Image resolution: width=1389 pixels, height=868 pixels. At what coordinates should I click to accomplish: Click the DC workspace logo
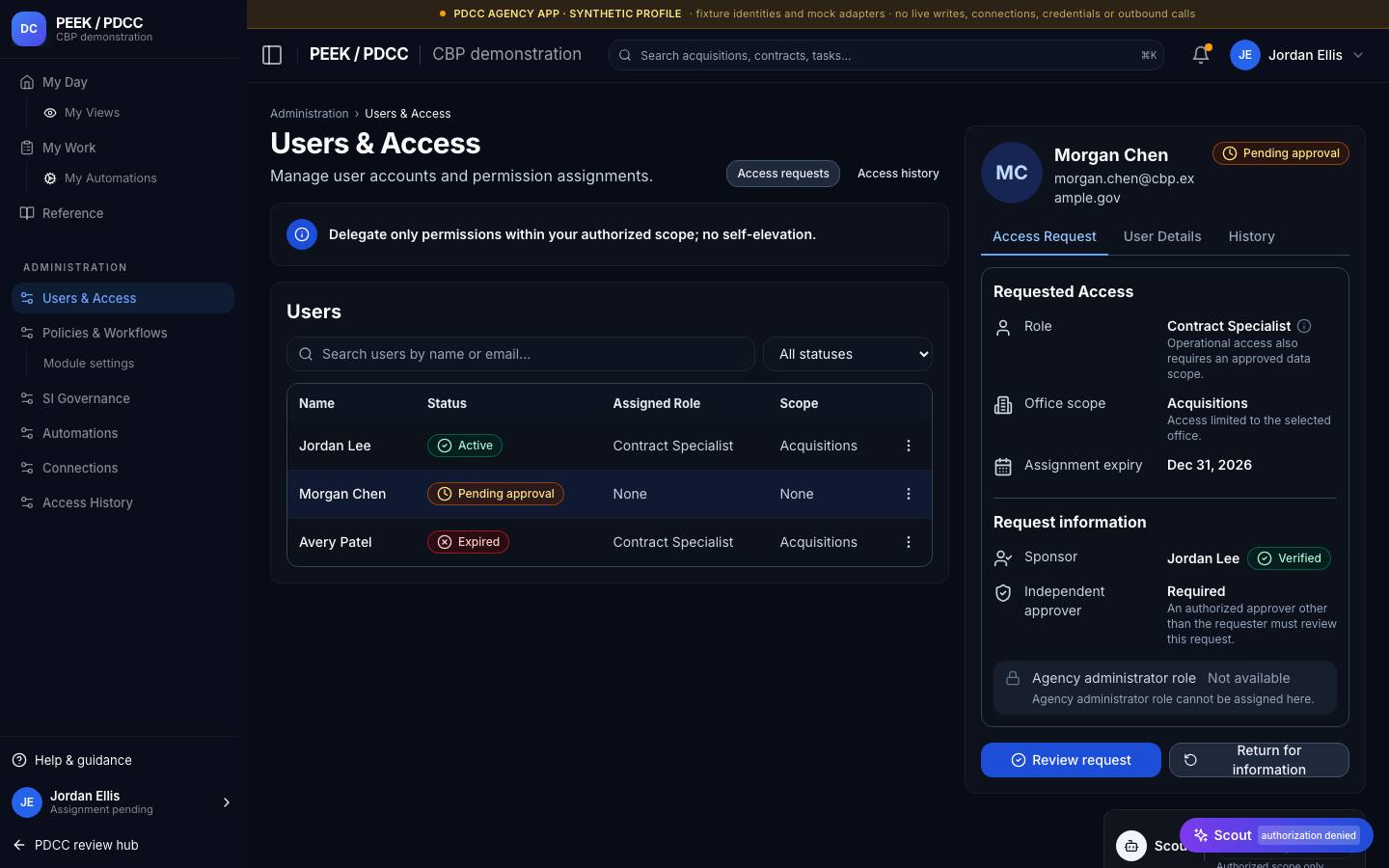click(x=29, y=29)
